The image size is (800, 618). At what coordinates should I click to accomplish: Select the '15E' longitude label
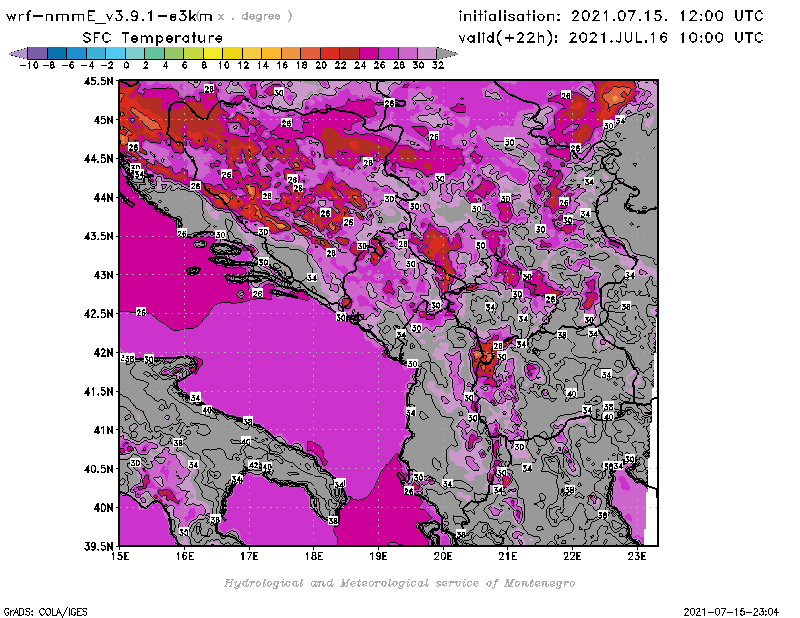[x=120, y=556]
